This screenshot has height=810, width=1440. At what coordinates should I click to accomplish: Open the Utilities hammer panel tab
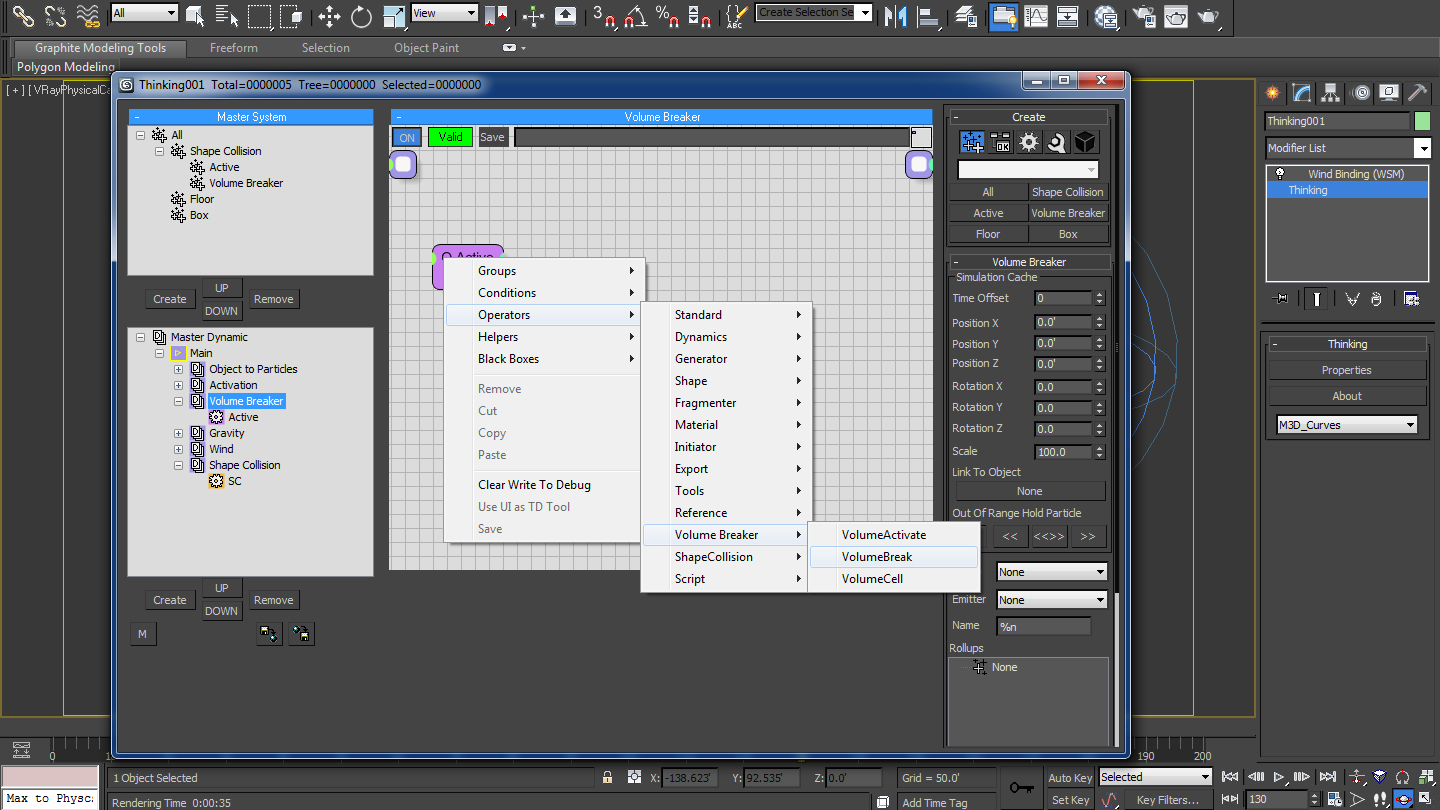(x=1417, y=93)
